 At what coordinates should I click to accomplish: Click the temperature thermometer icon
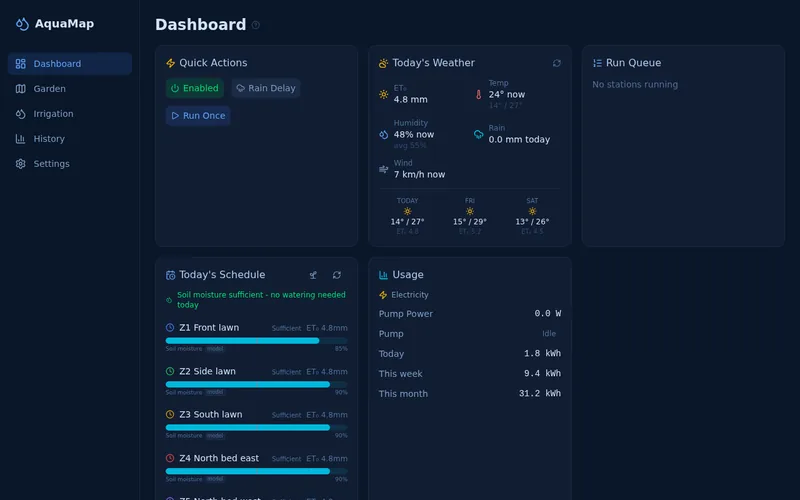click(x=479, y=94)
